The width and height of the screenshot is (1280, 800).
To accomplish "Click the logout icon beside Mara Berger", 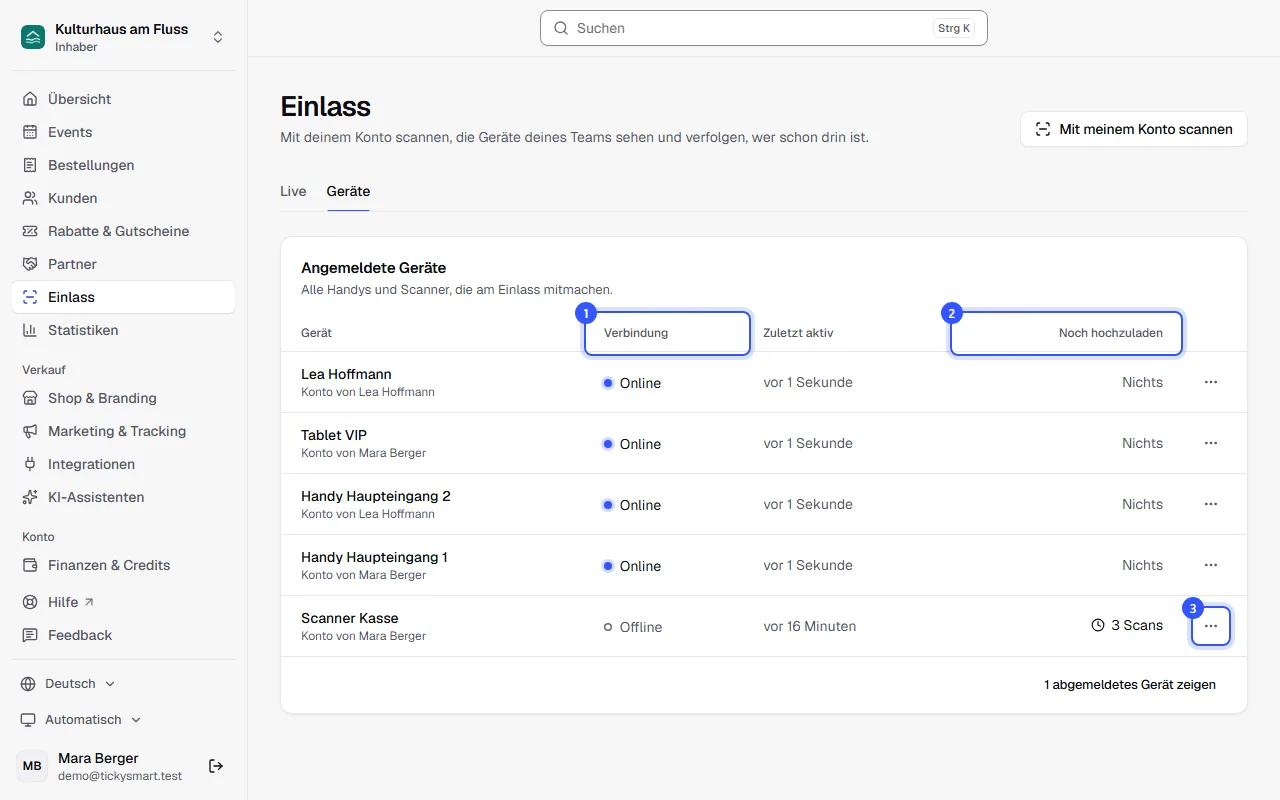I will pyautogui.click(x=216, y=766).
